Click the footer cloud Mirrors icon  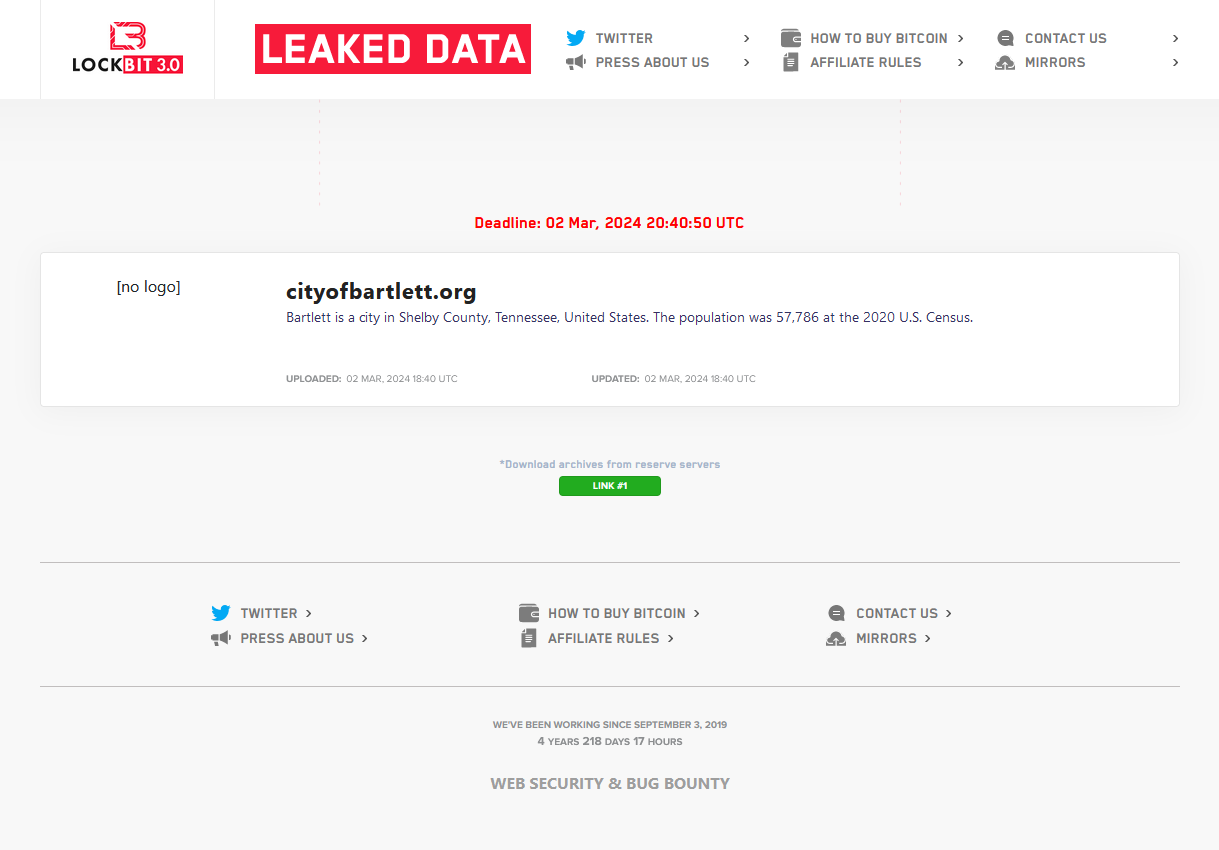point(836,638)
